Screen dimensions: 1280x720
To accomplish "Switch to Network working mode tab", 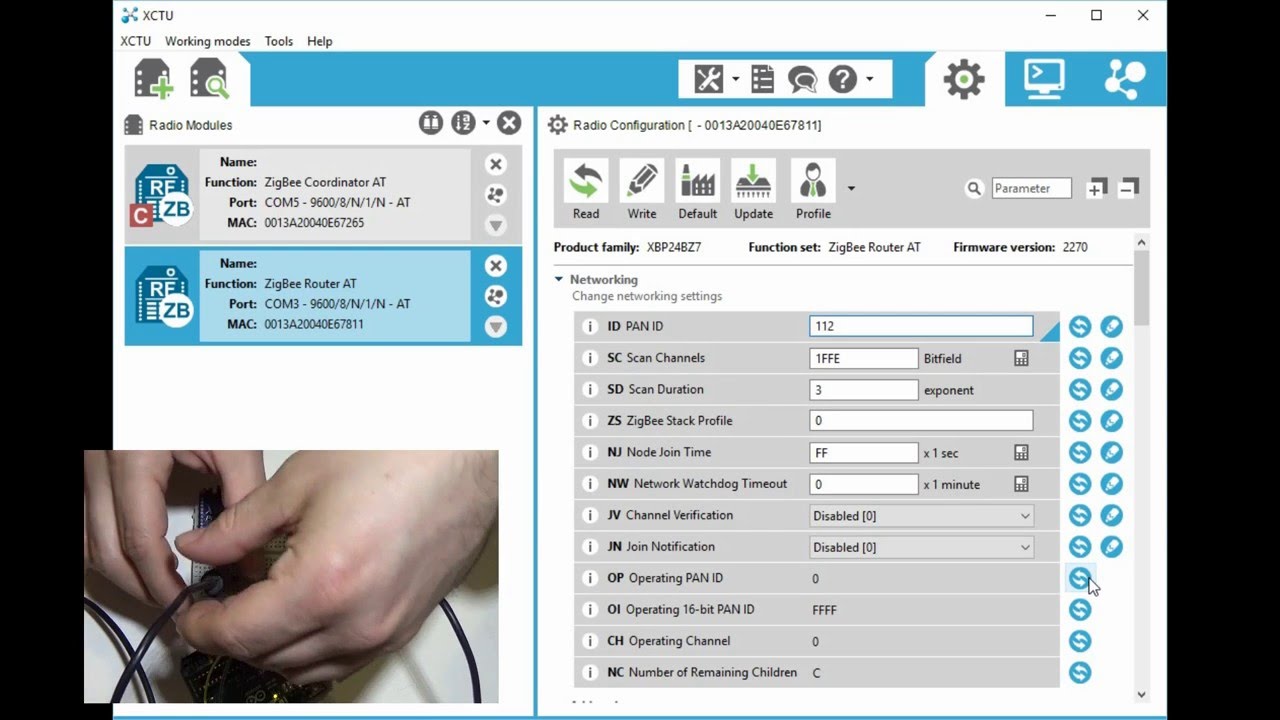I will [1125, 79].
